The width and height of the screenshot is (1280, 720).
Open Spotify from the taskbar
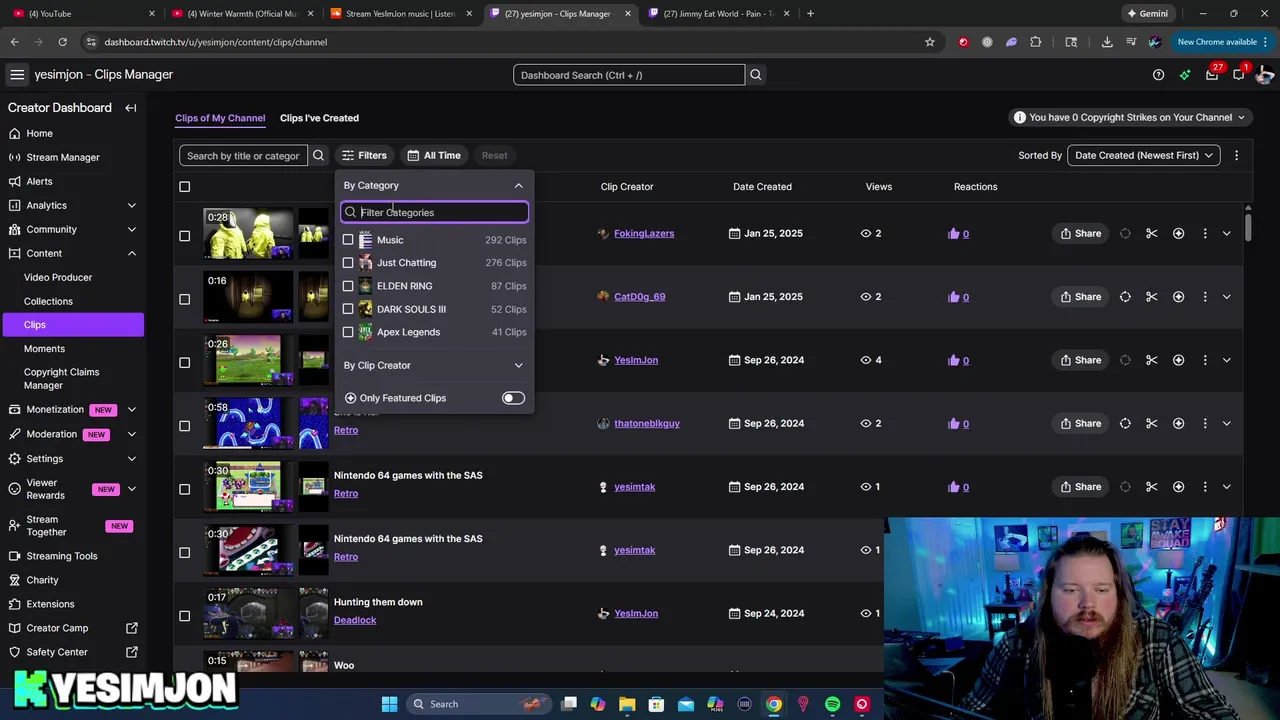832,704
